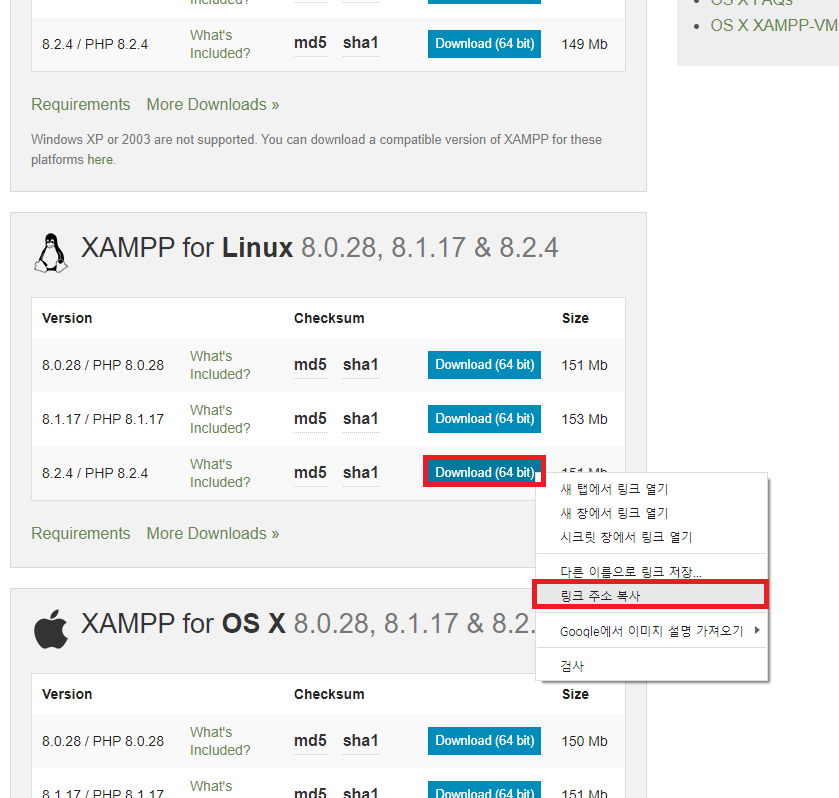Screen dimensions: 839x798
Task: Open Requirements link under Windows section
Action: (x=80, y=104)
